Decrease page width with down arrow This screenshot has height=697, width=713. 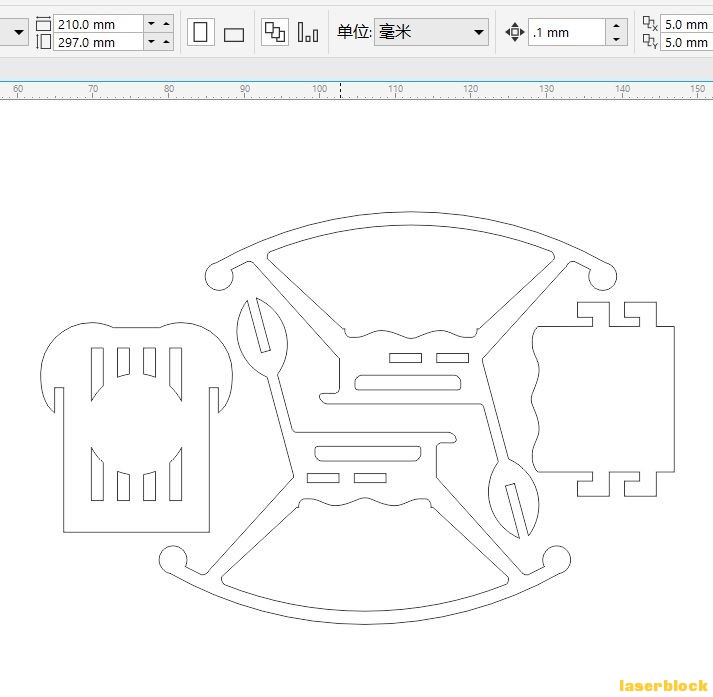point(151,24)
